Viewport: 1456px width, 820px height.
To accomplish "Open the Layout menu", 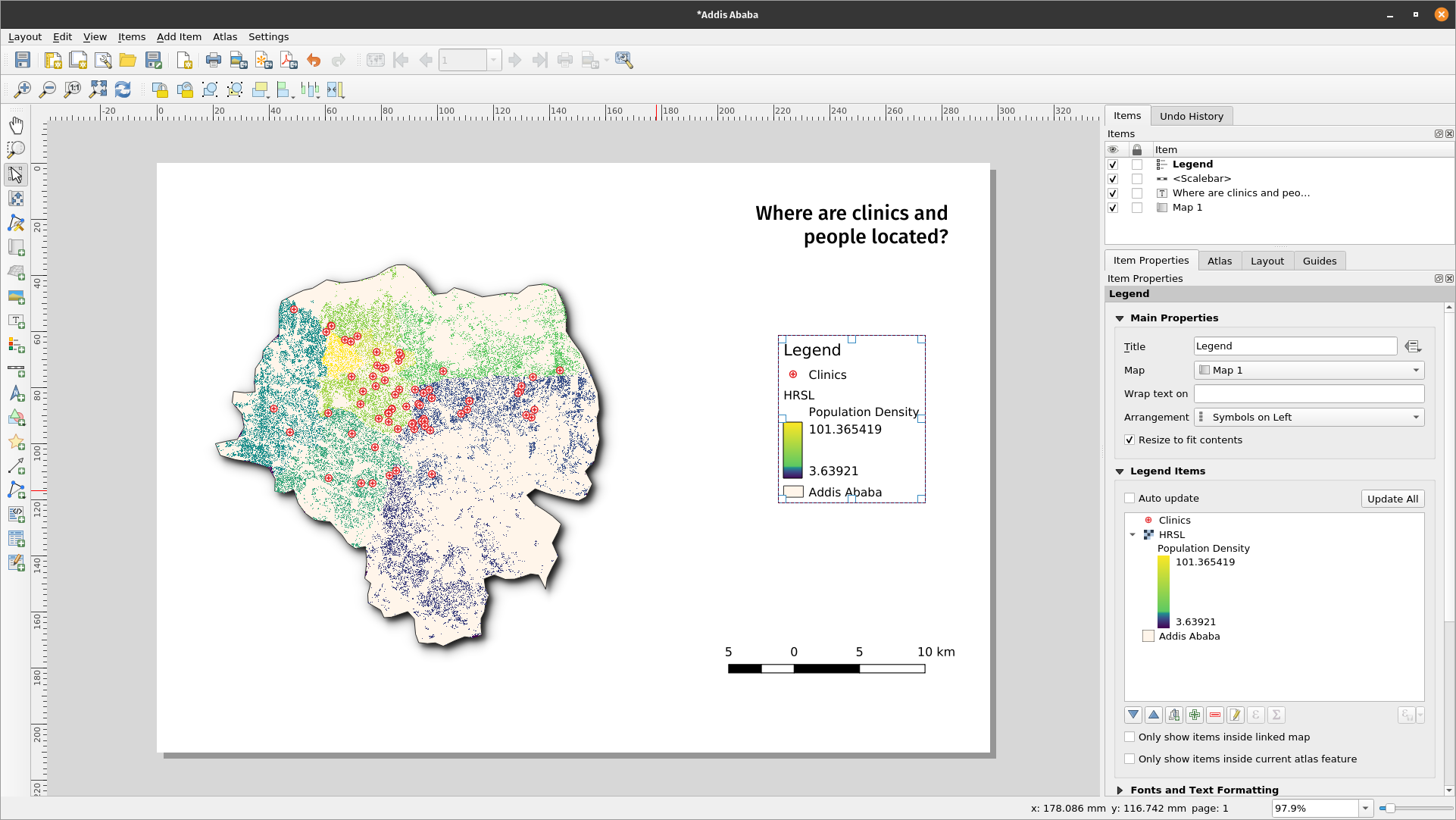I will coord(25,36).
